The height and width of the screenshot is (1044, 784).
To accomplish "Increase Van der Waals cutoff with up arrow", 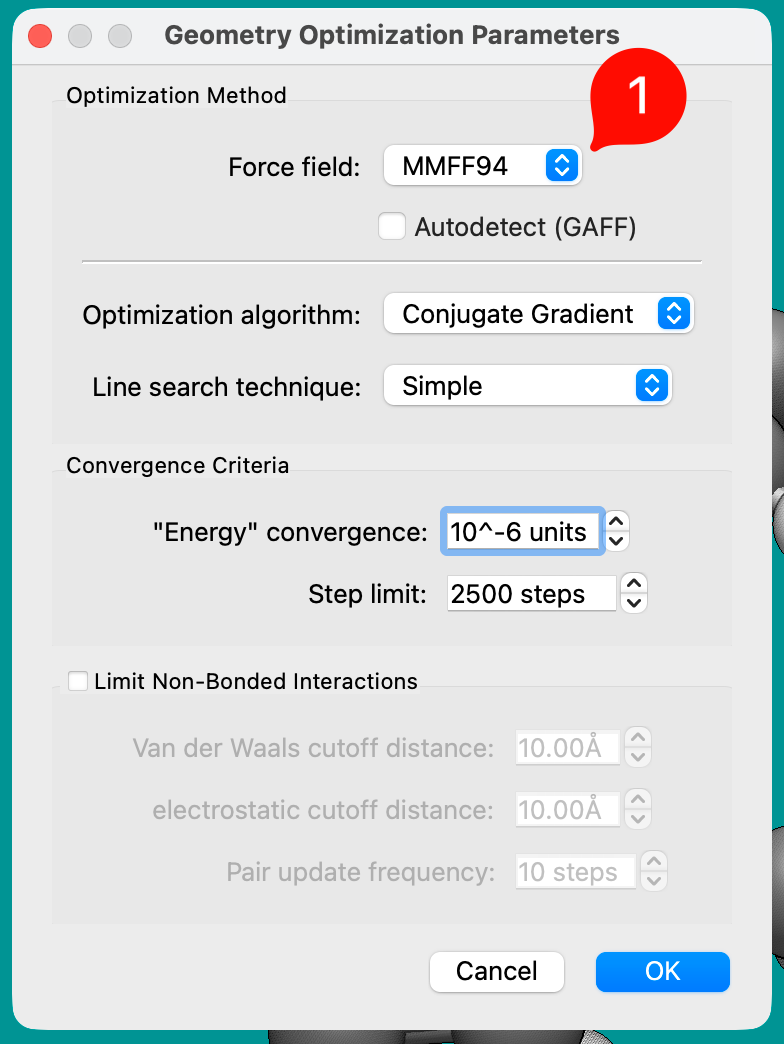I will [638, 738].
